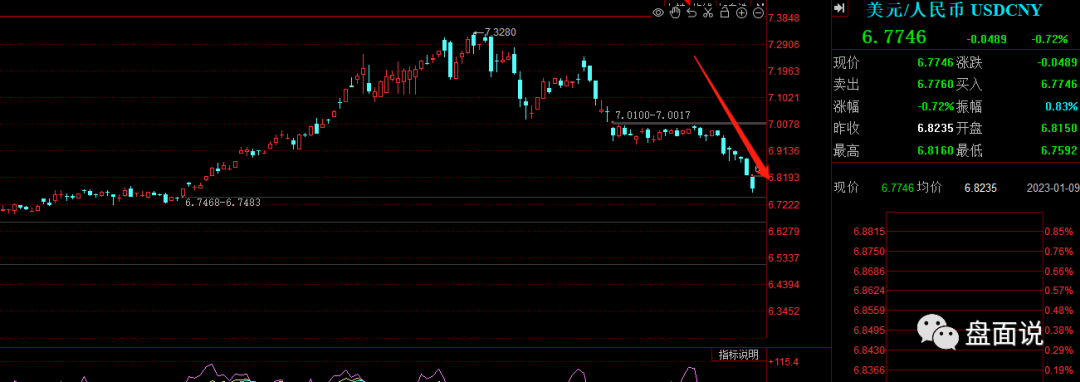The height and width of the screenshot is (382, 1080).
Task: Click the 卖出 sell price 6.7760
Action: 935,85
